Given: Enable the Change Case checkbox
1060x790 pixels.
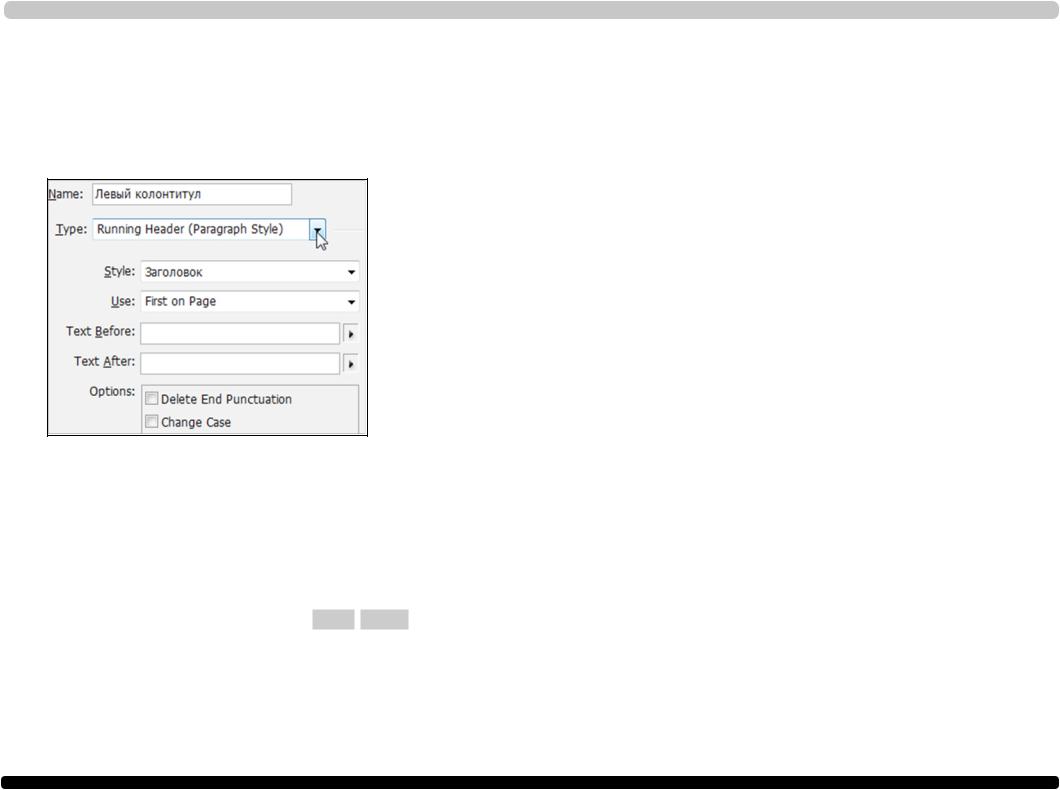Looking at the screenshot, I should pyautogui.click(x=151, y=422).
